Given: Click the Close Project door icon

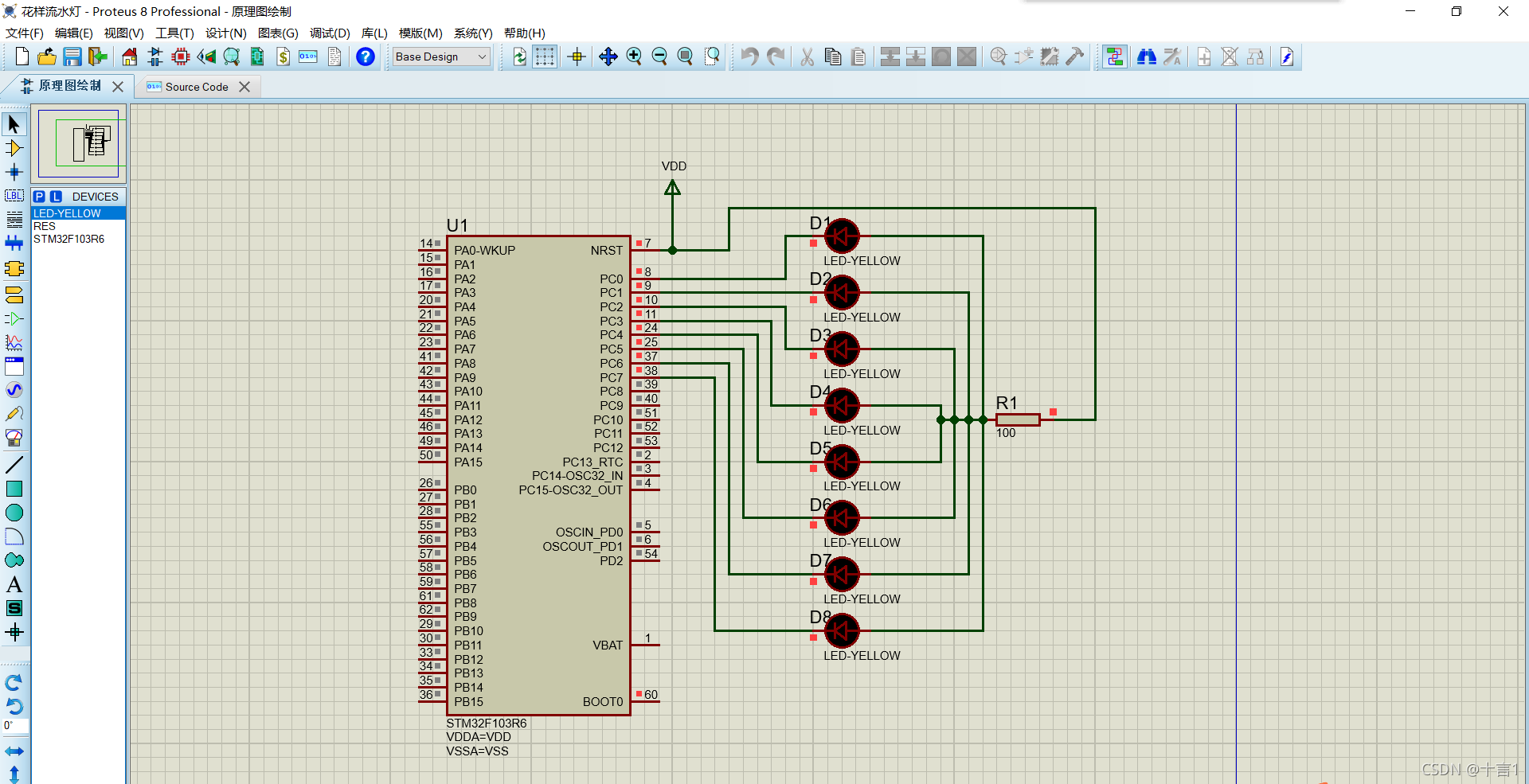Looking at the screenshot, I should point(98,57).
